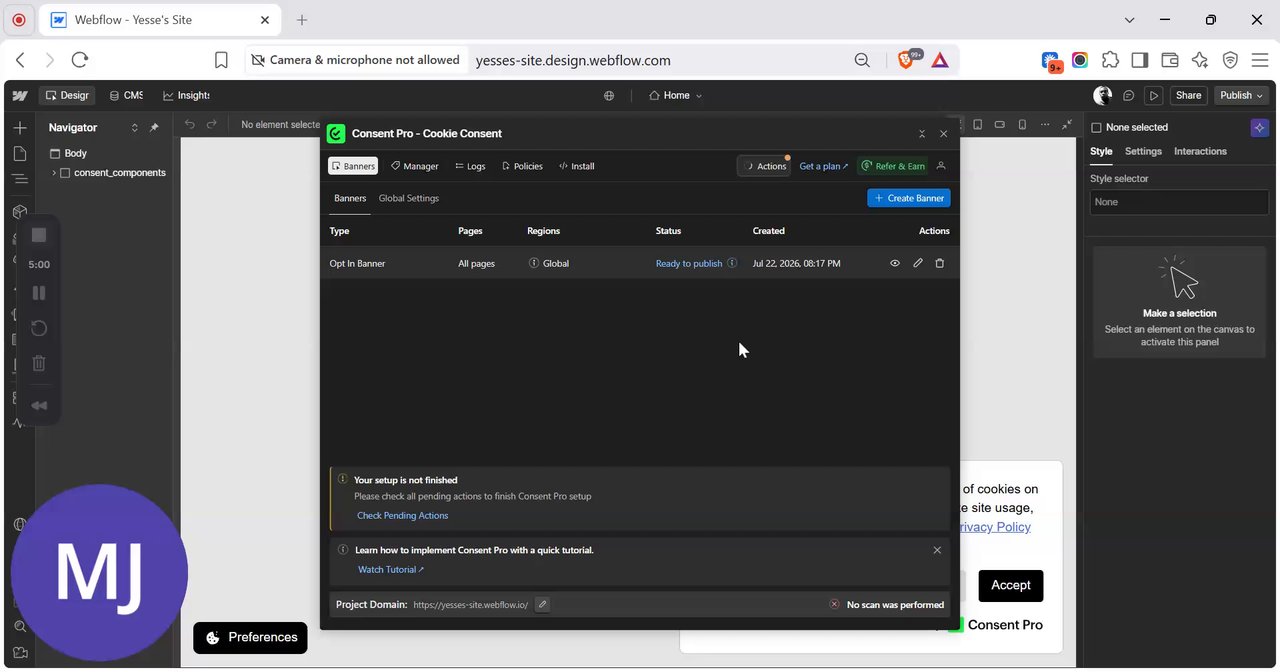Edit the Opt In Banner with pencil icon

[918, 263]
